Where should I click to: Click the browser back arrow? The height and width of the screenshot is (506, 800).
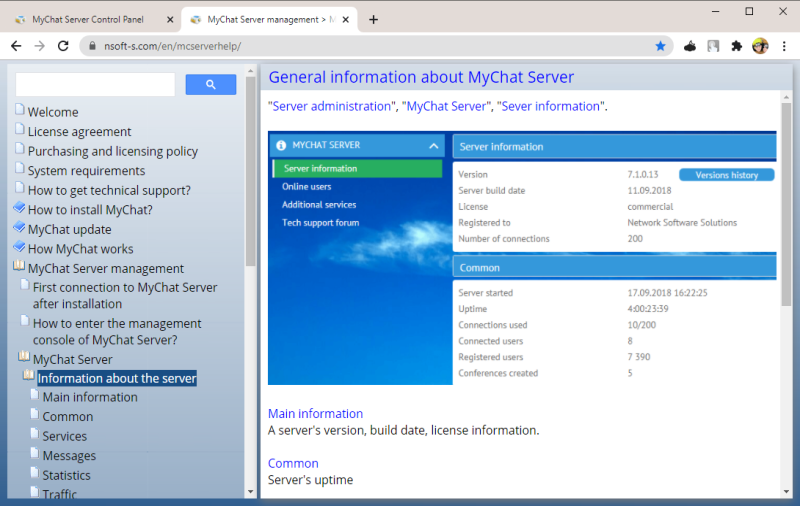pyautogui.click(x=16, y=46)
